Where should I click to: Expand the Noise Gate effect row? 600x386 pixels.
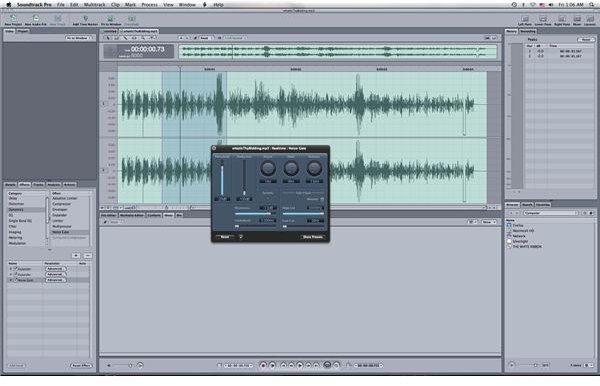tap(11, 280)
